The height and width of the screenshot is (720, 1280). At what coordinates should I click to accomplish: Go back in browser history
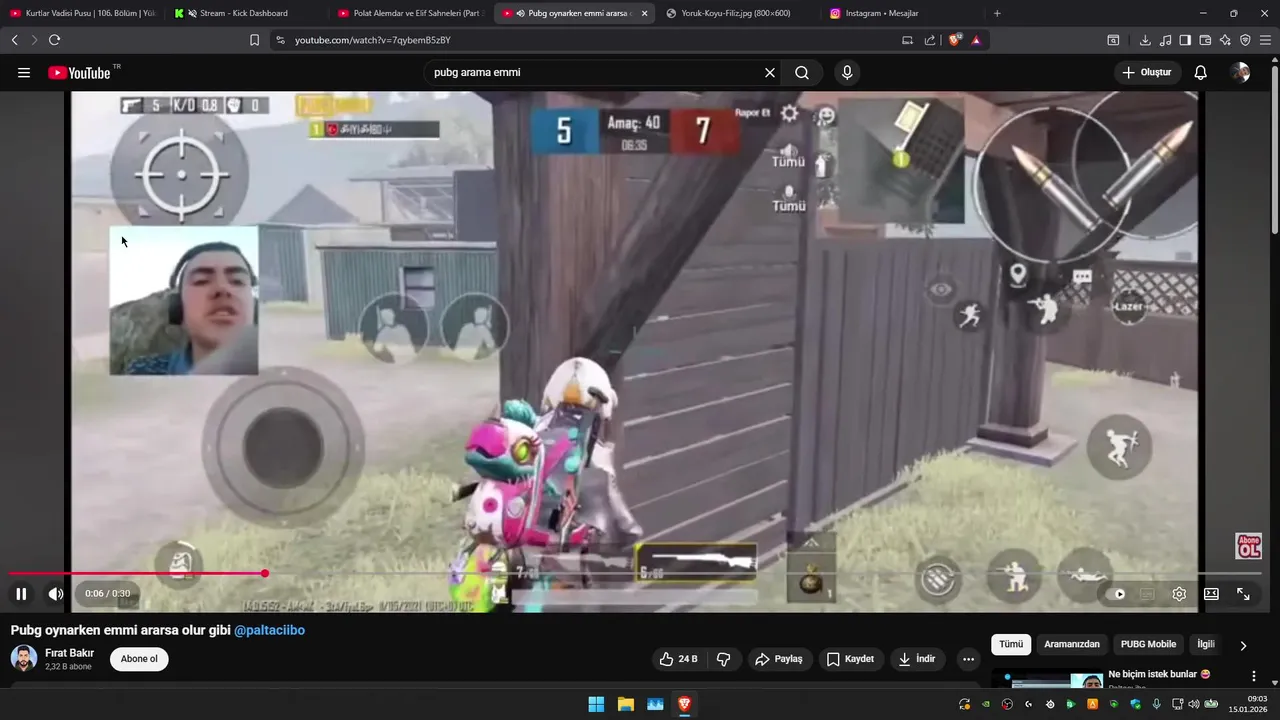point(14,40)
